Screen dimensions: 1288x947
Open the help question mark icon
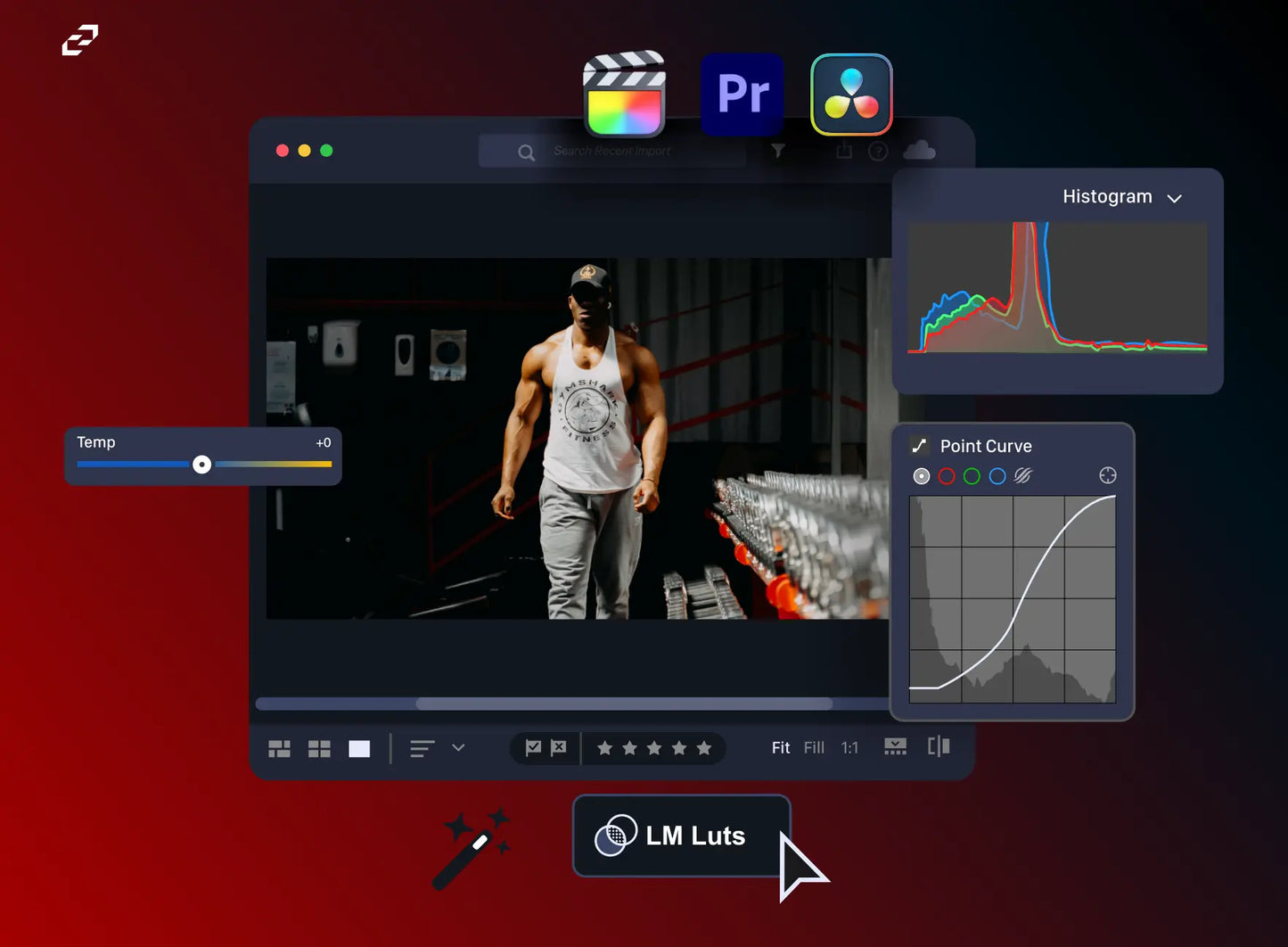(878, 152)
